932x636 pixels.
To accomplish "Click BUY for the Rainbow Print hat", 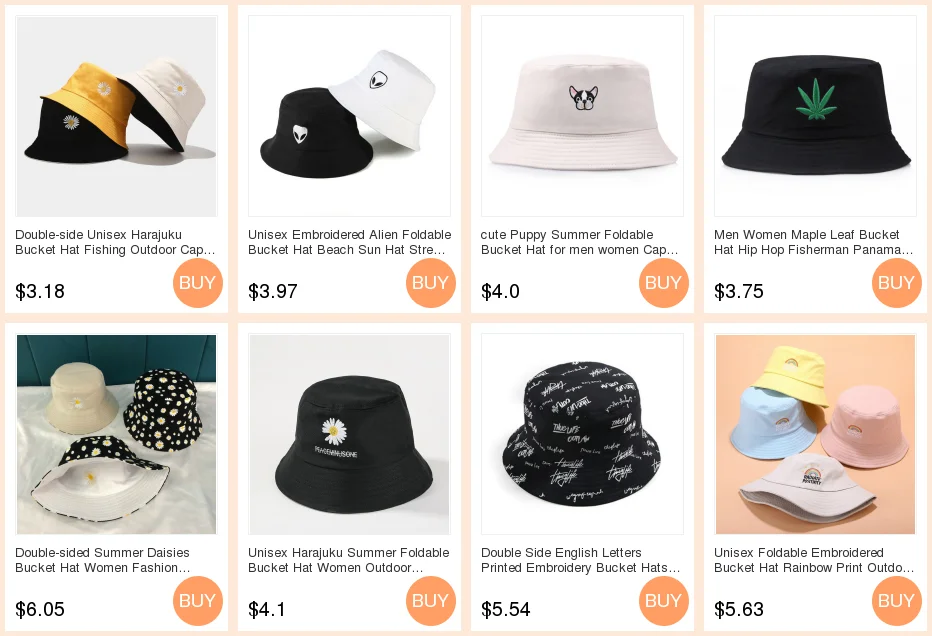I will pos(896,600).
